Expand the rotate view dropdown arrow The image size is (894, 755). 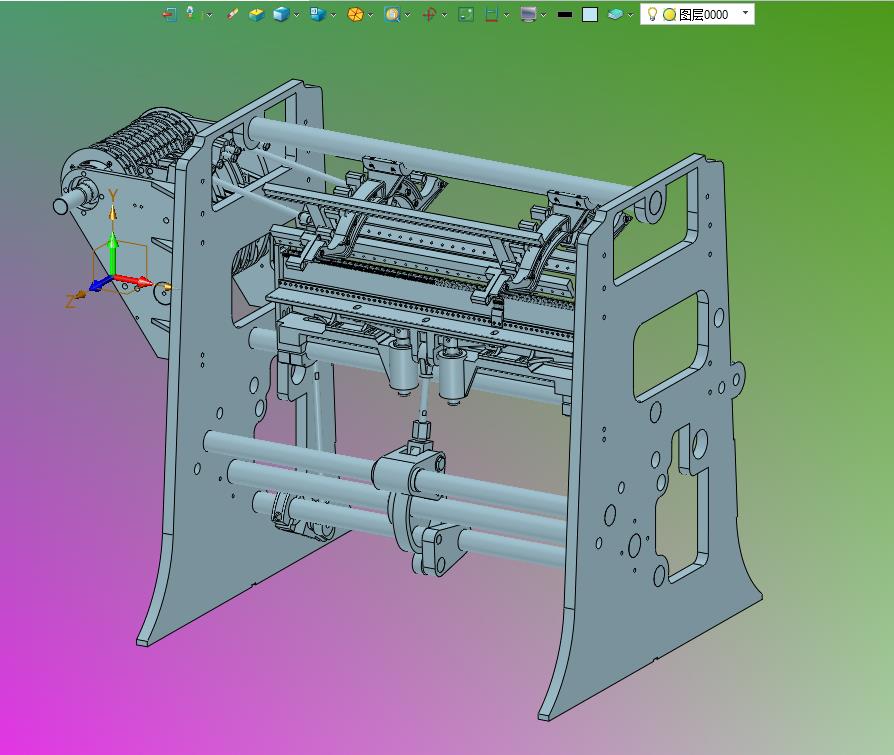pyautogui.click(x=444, y=15)
